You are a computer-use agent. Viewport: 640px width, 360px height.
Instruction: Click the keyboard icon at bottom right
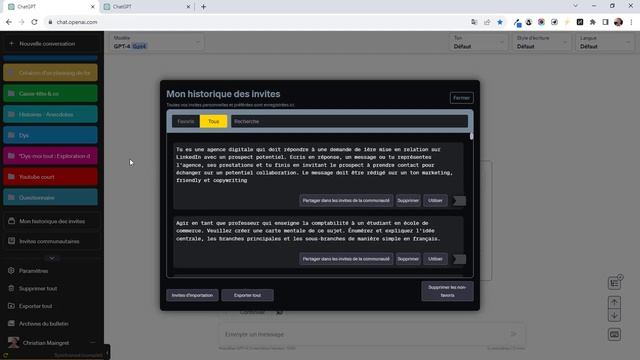coord(614,335)
